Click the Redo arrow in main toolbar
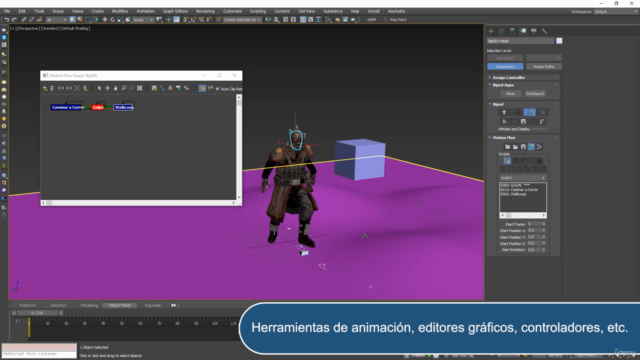The image size is (640, 360). click(x=14, y=20)
